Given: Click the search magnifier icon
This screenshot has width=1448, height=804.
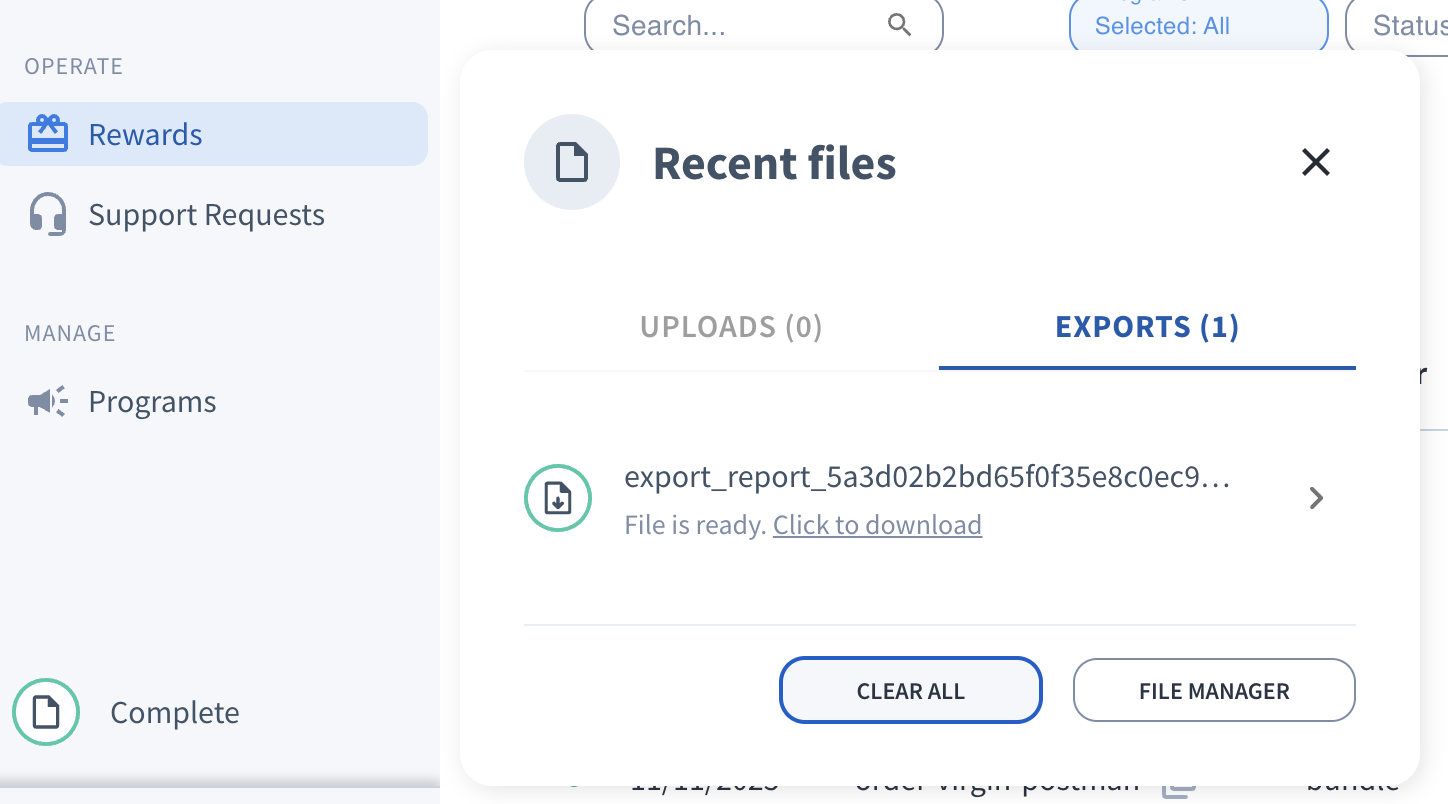Looking at the screenshot, I should coord(900,25).
